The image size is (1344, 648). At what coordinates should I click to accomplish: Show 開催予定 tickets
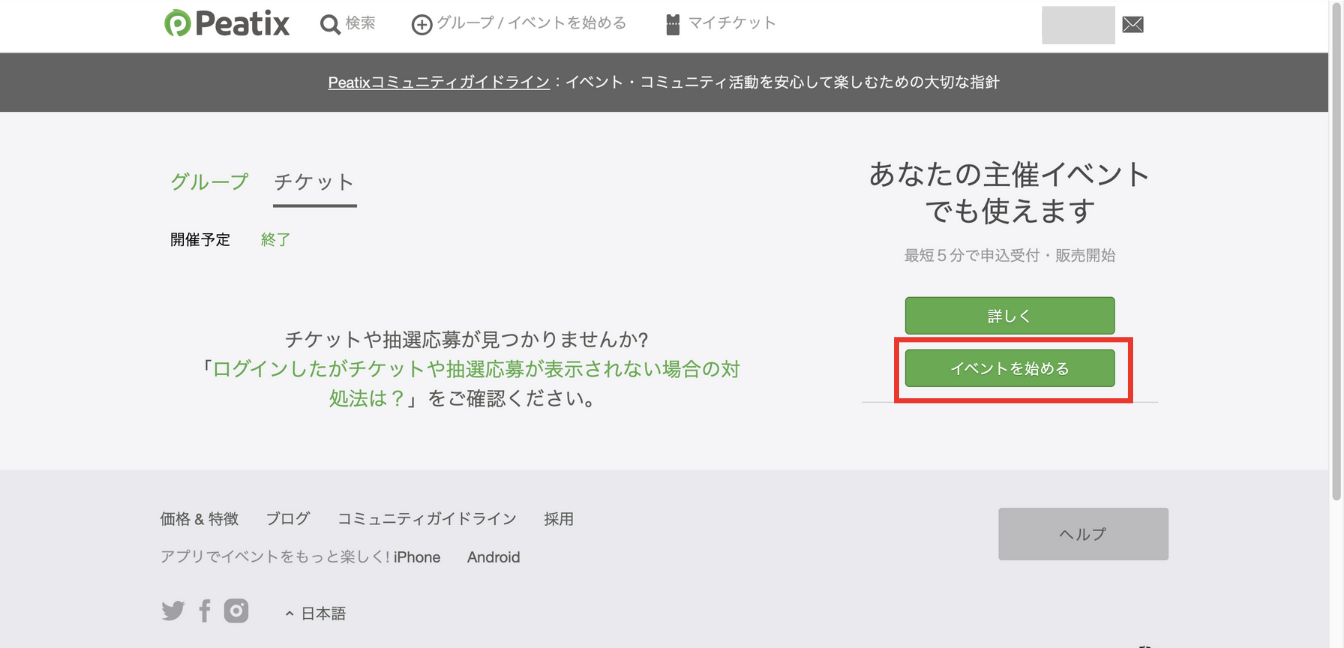200,239
